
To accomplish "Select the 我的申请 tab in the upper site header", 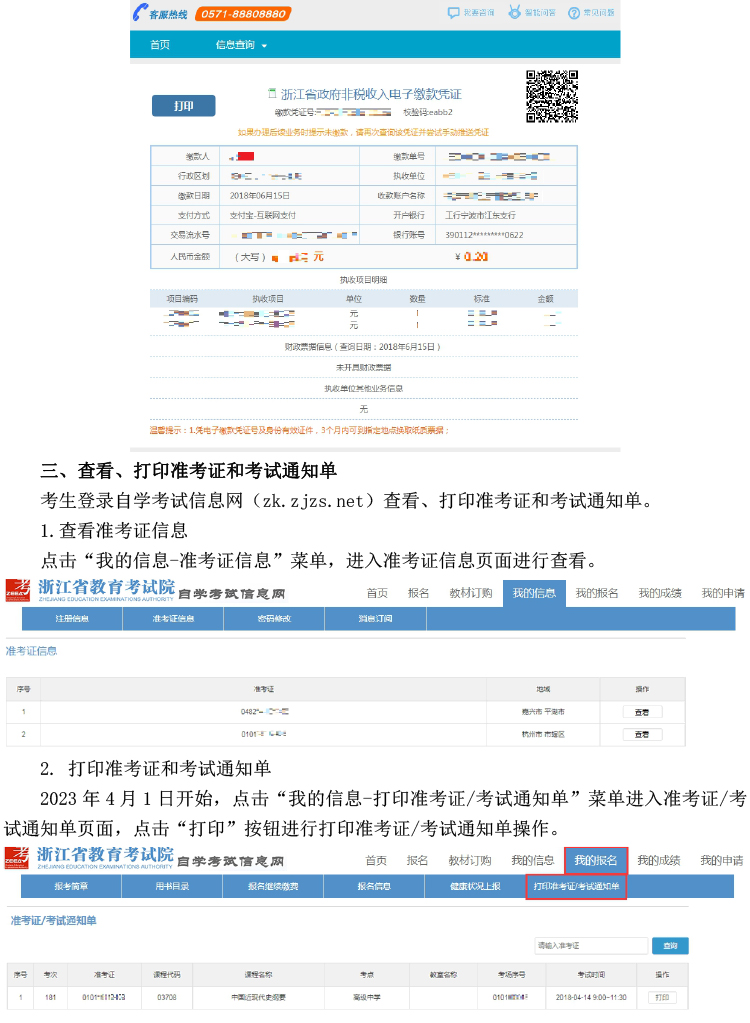I will [723, 593].
